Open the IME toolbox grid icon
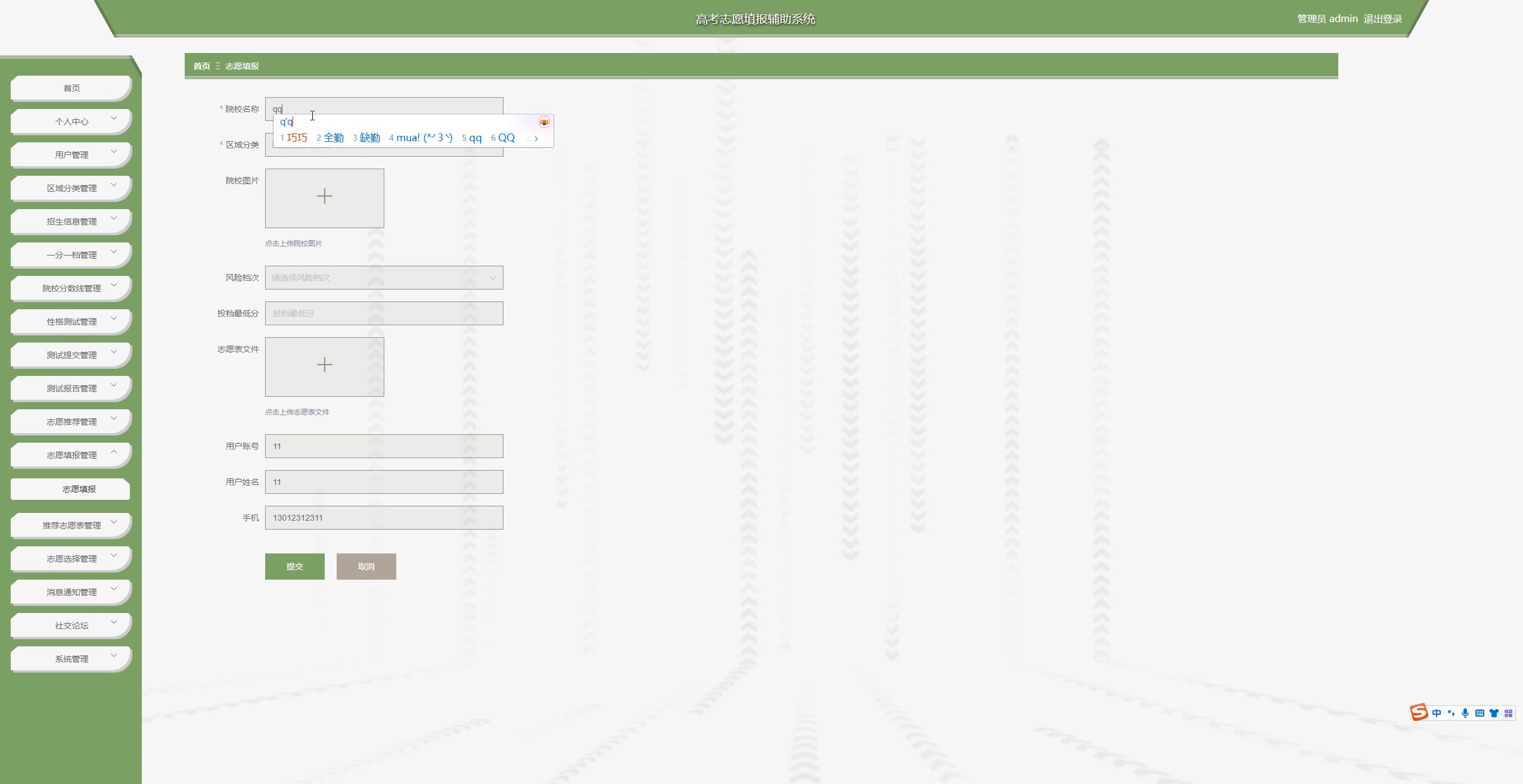Viewport: 1523px width, 784px height. [1508, 713]
